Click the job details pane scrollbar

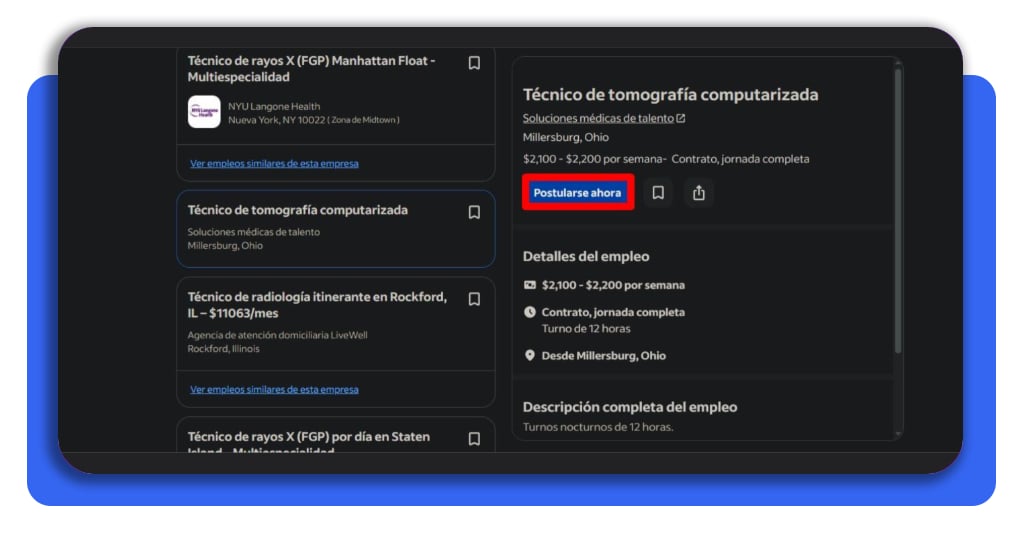898,210
